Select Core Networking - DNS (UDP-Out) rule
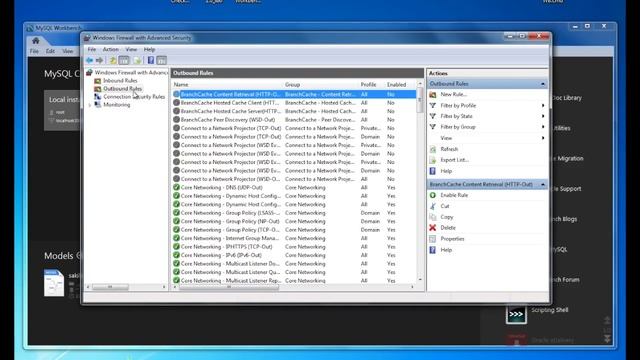640x360 pixels. click(x=294, y=187)
